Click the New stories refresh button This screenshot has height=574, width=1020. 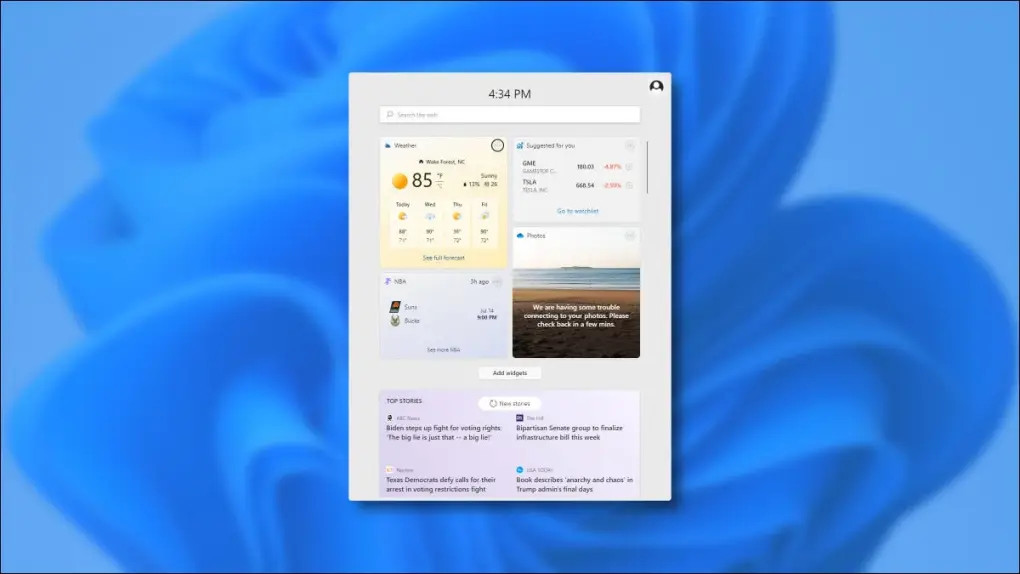tap(509, 403)
